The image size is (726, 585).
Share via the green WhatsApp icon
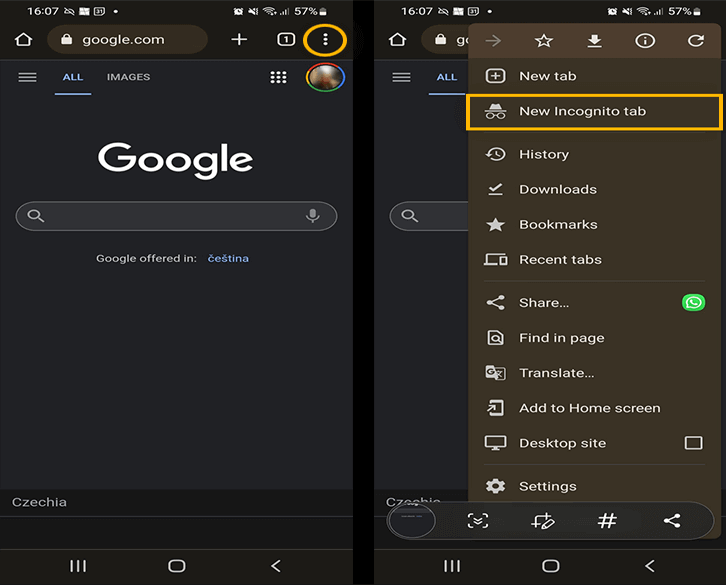click(693, 302)
